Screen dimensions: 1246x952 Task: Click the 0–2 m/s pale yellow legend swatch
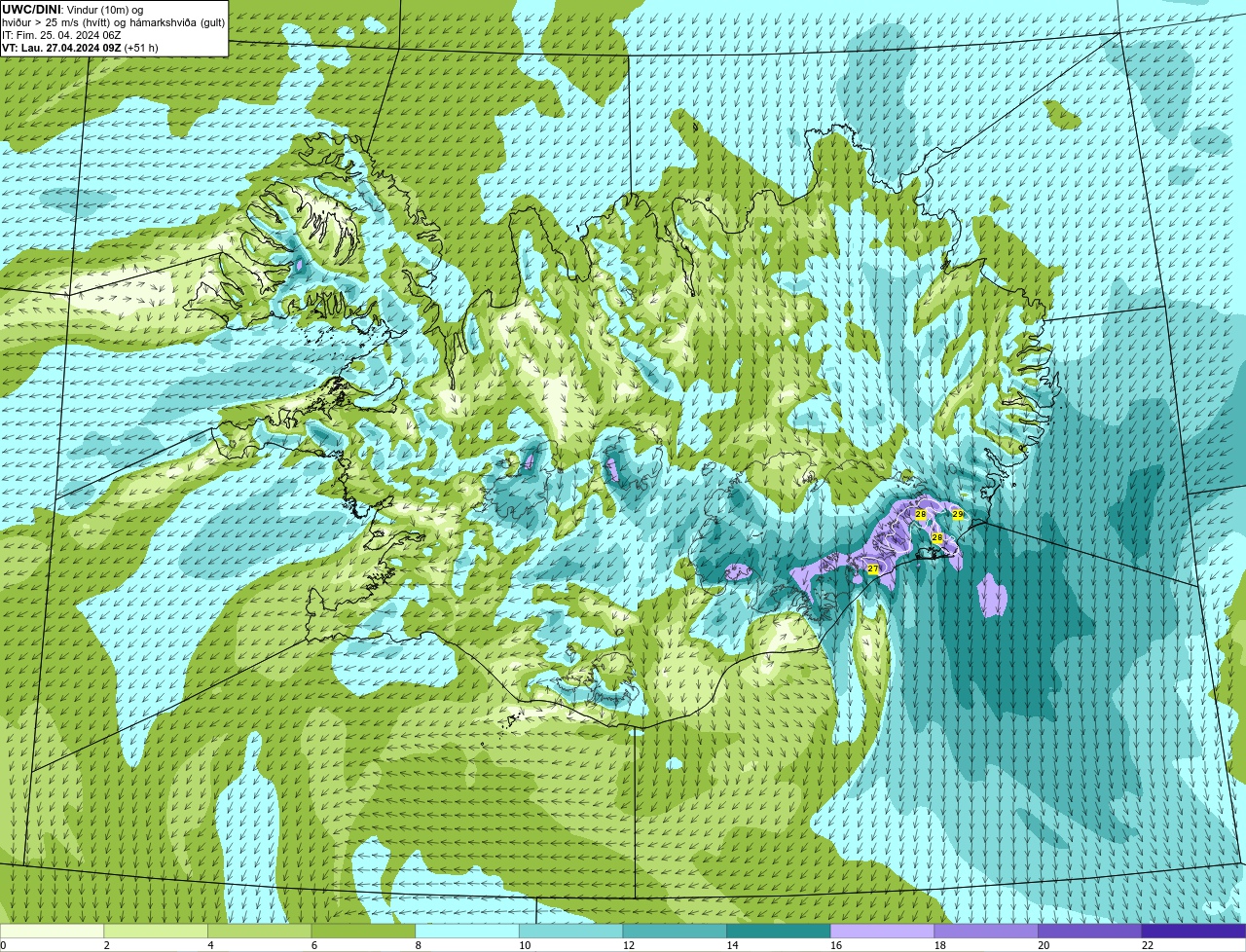coord(52,931)
